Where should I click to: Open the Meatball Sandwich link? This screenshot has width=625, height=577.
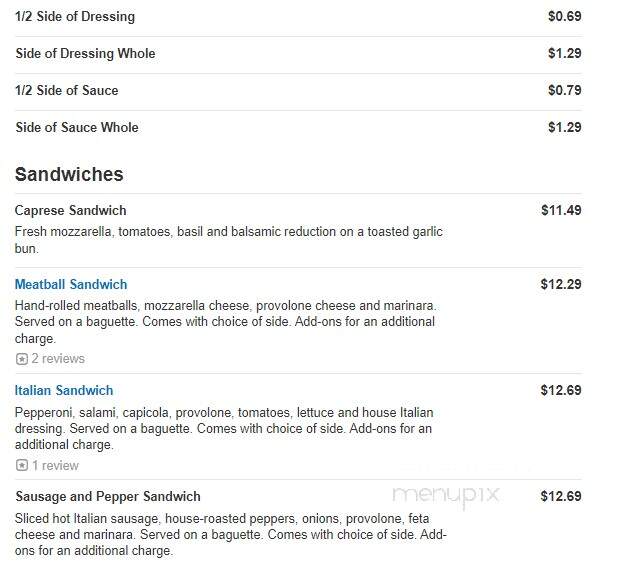pyautogui.click(x=71, y=285)
